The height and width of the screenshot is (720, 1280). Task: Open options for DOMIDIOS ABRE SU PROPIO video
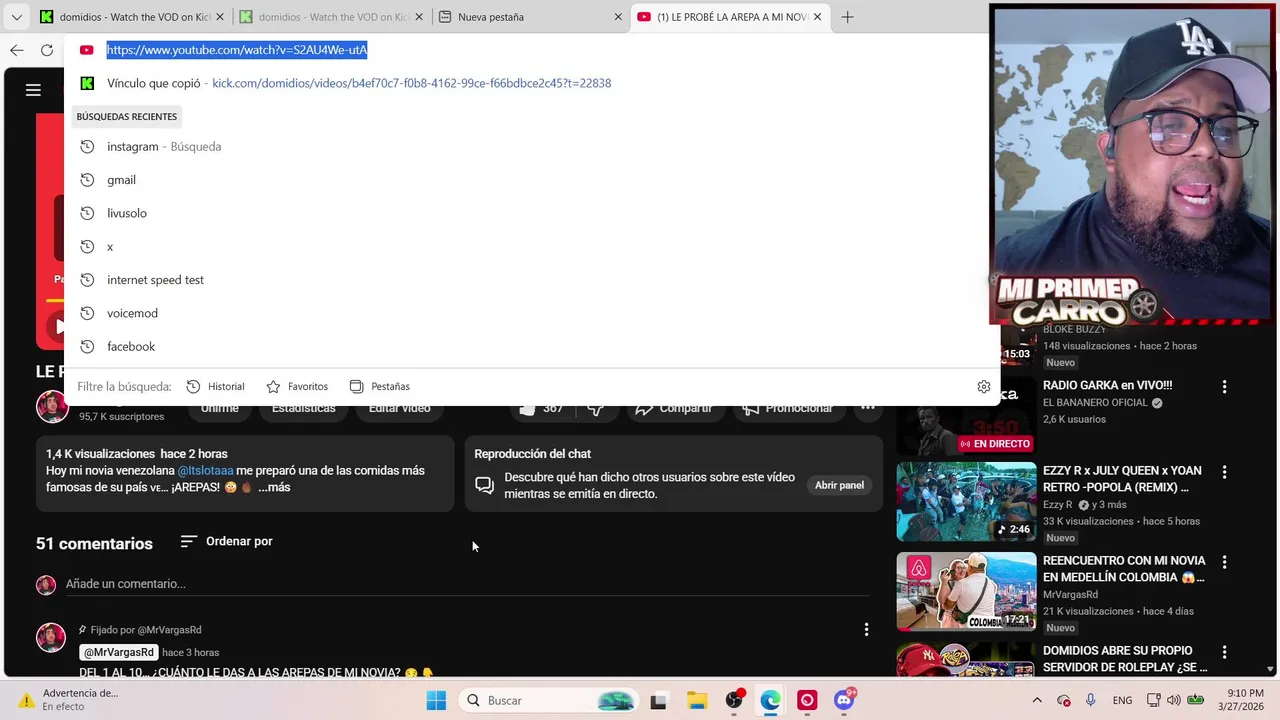1224,652
